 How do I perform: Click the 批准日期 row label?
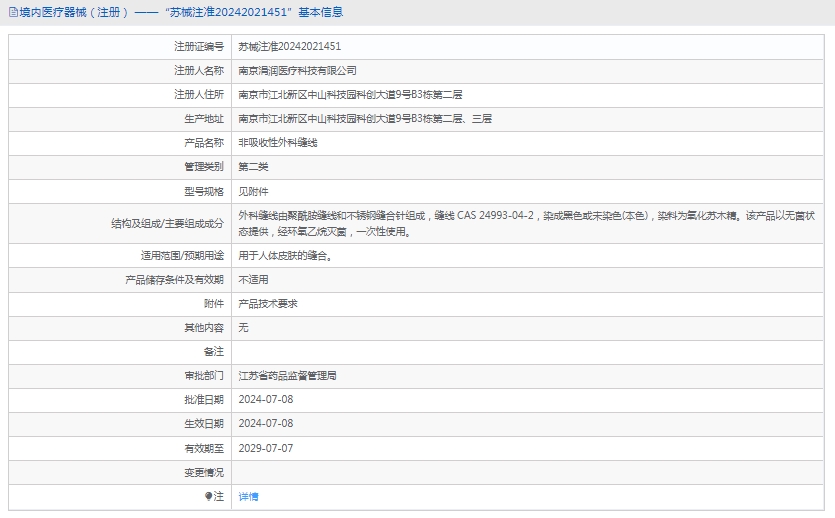click(x=203, y=400)
